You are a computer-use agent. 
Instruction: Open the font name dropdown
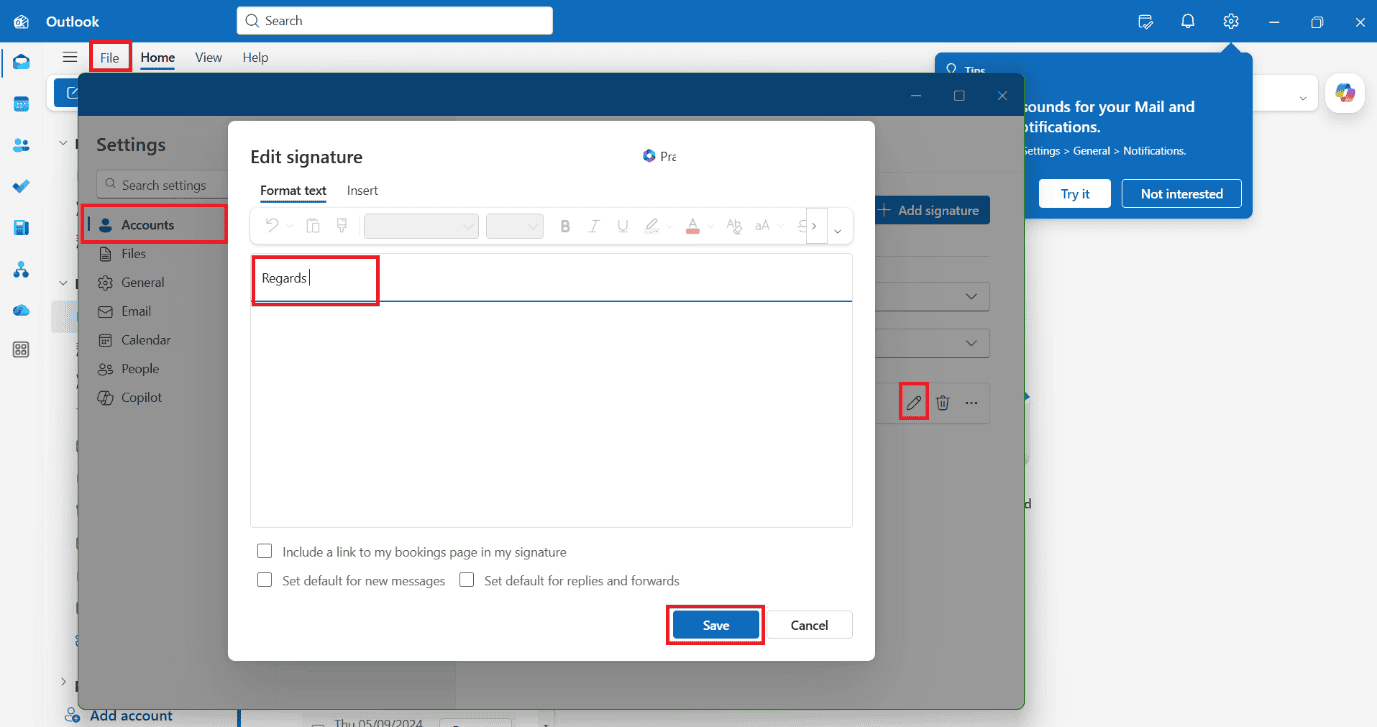coord(421,226)
